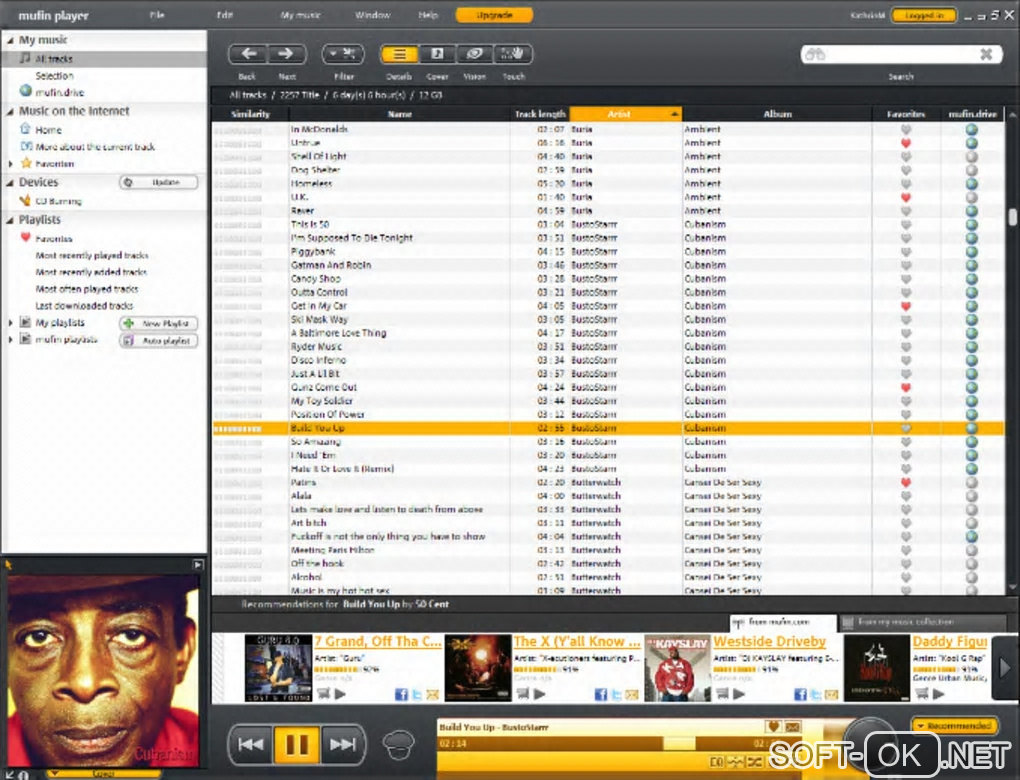Collapse the Music on the Internet section
The height and width of the screenshot is (780, 1020).
[x=10, y=112]
